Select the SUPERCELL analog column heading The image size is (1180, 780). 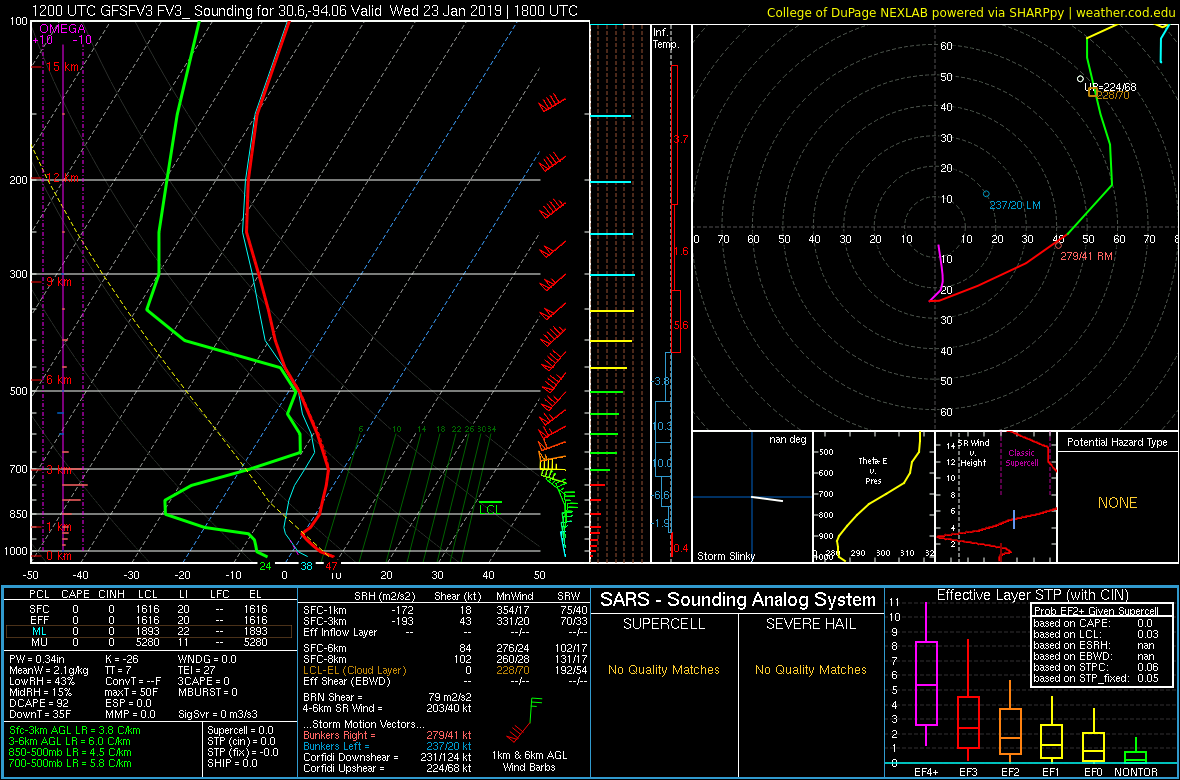pos(664,624)
